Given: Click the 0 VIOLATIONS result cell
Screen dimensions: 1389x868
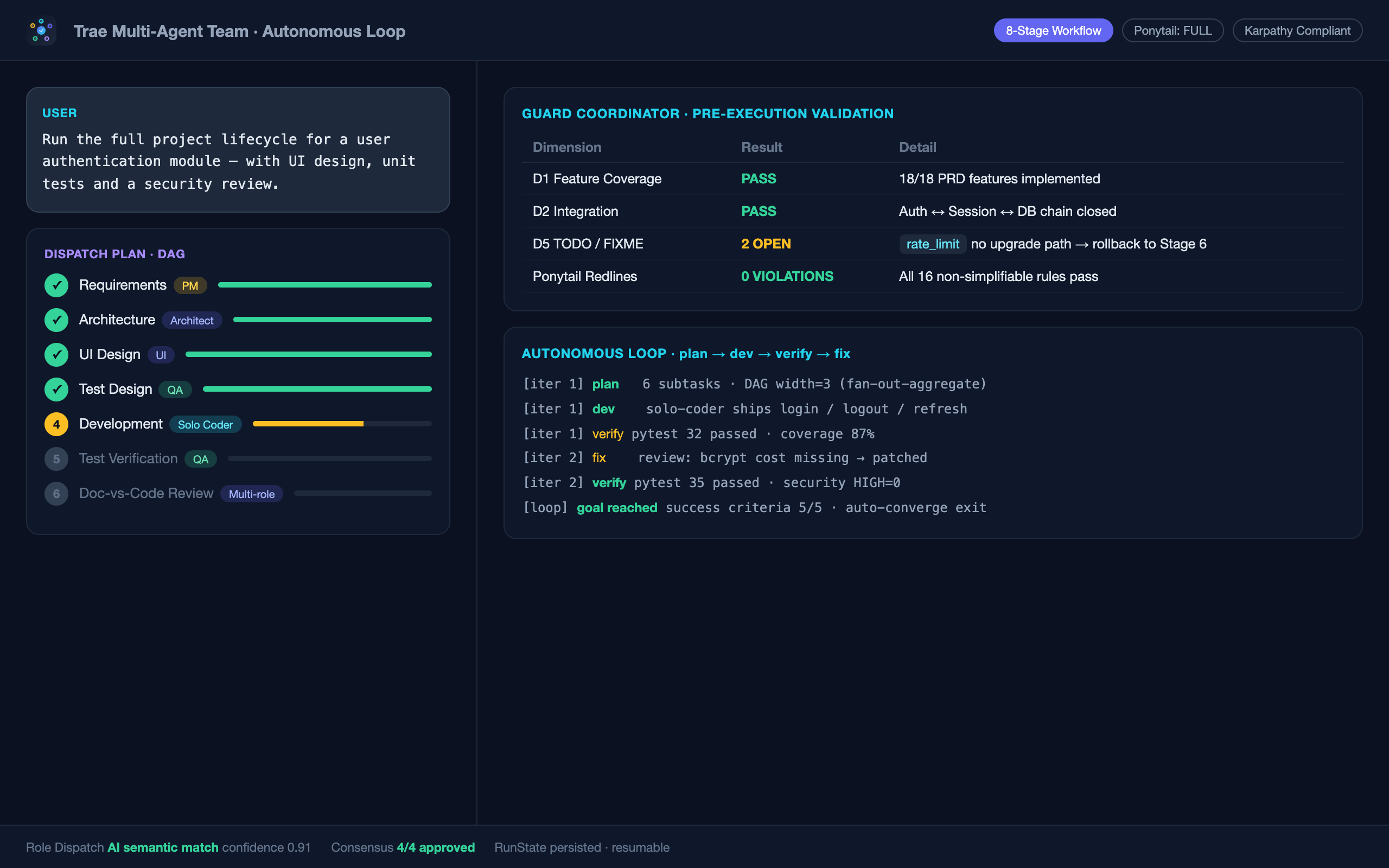Looking at the screenshot, I should [x=787, y=276].
